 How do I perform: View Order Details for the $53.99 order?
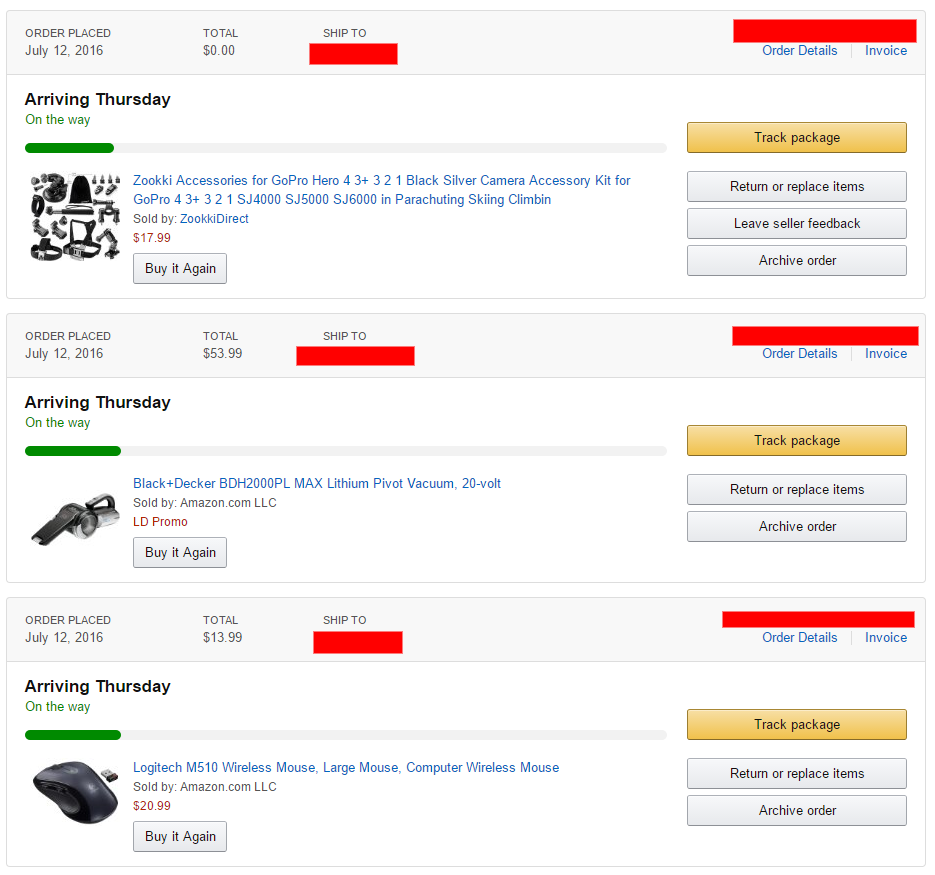point(799,354)
